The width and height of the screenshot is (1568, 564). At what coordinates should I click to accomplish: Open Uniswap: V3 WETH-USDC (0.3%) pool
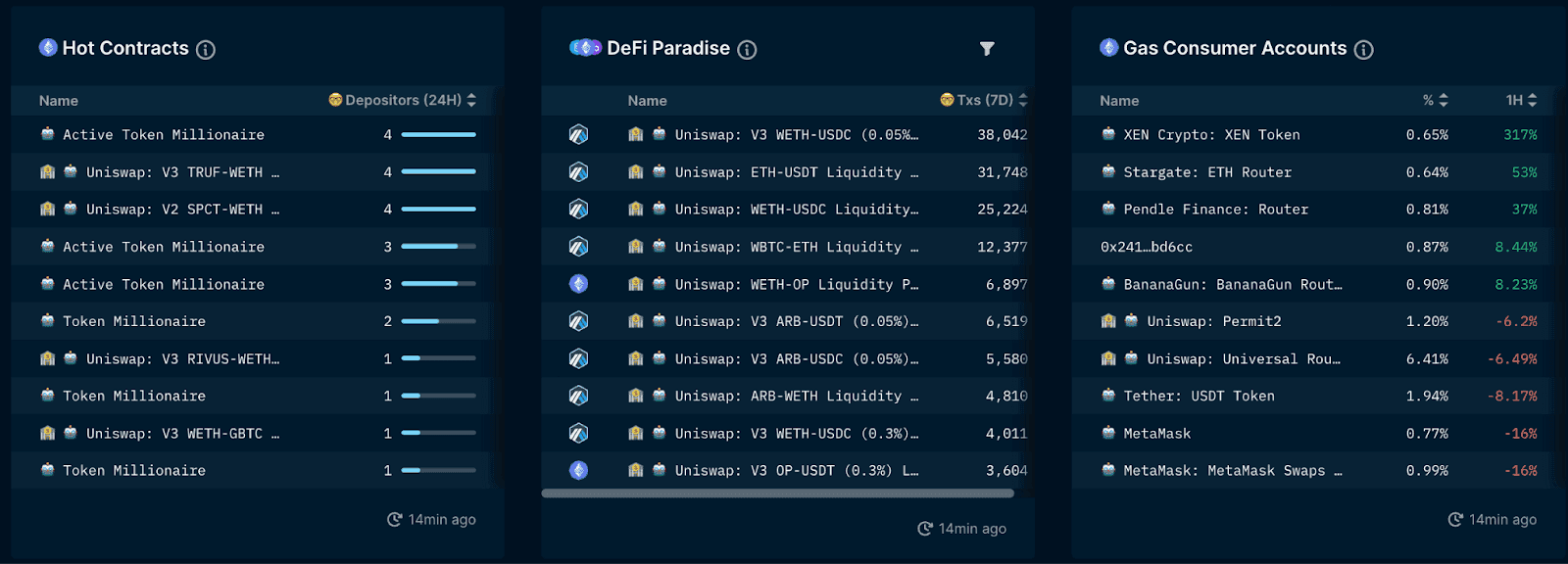coord(797,434)
